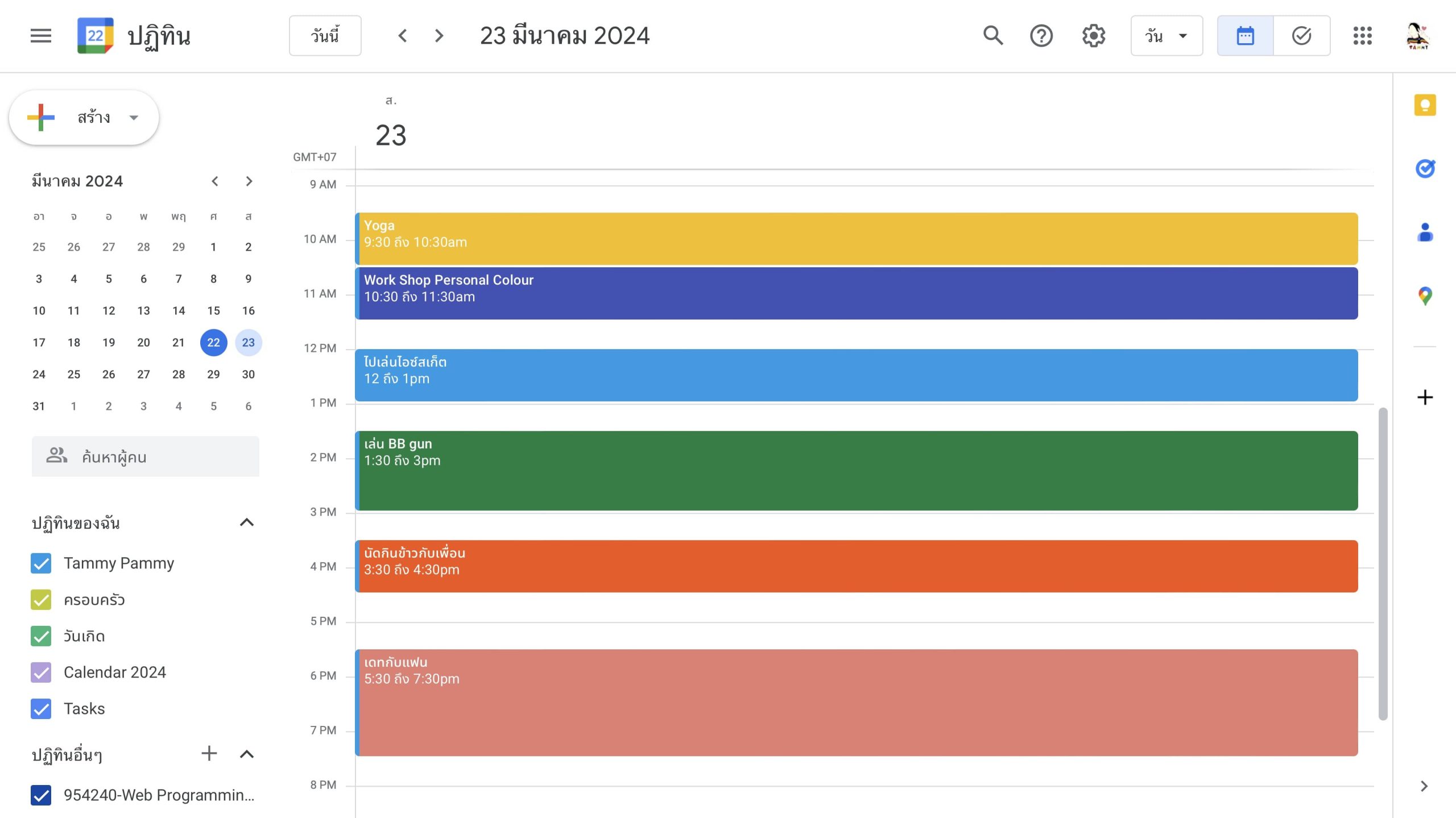Open the settings gear menu
Image resolution: width=1456 pixels, height=818 pixels.
[x=1093, y=36]
